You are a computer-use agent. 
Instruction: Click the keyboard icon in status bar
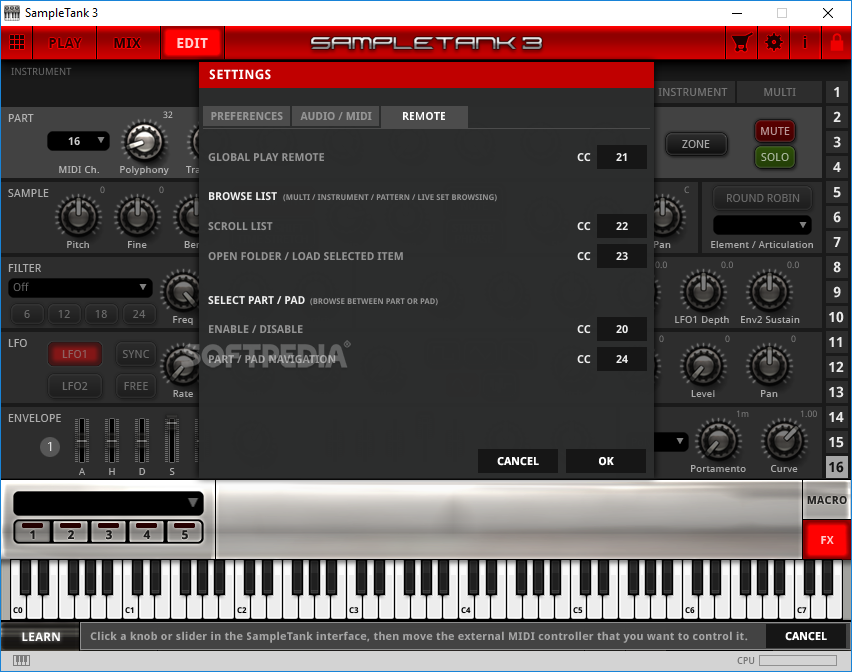point(21,660)
